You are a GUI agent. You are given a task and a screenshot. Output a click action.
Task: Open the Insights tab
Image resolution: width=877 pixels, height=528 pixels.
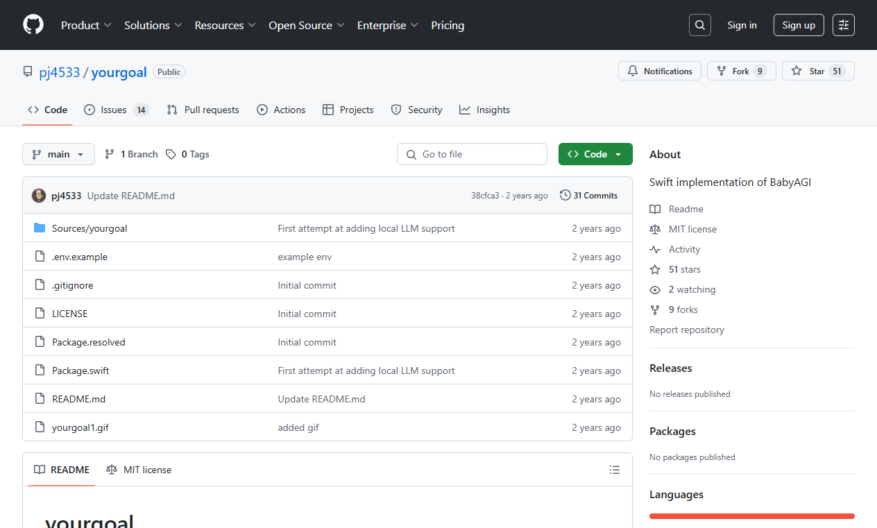[x=484, y=110]
